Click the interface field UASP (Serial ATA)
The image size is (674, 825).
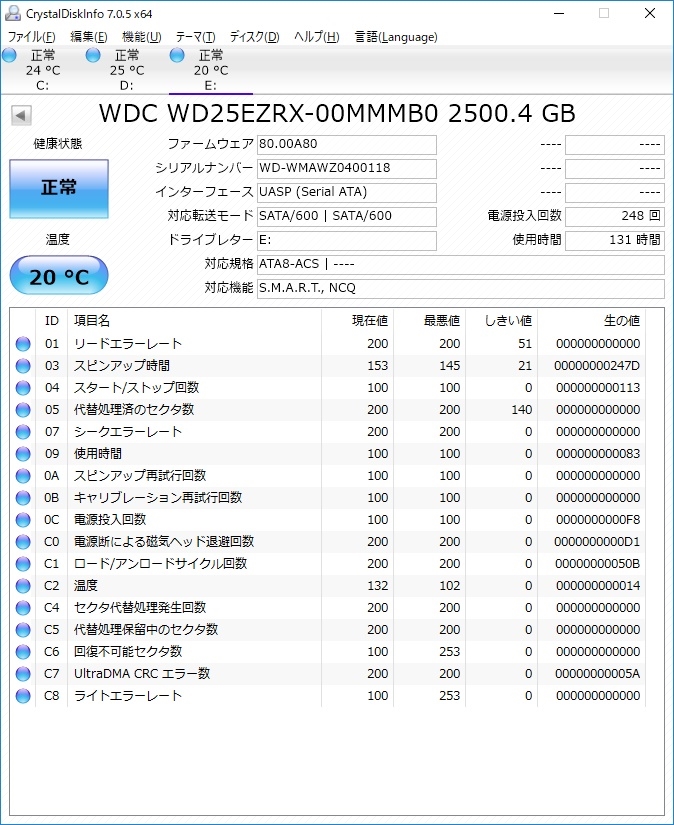(x=347, y=192)
